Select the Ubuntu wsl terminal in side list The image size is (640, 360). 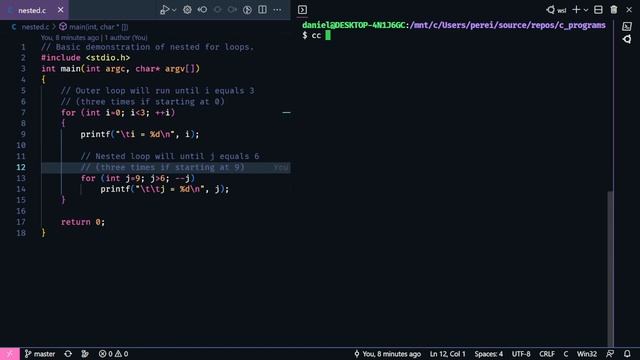(x=627, y=40)
